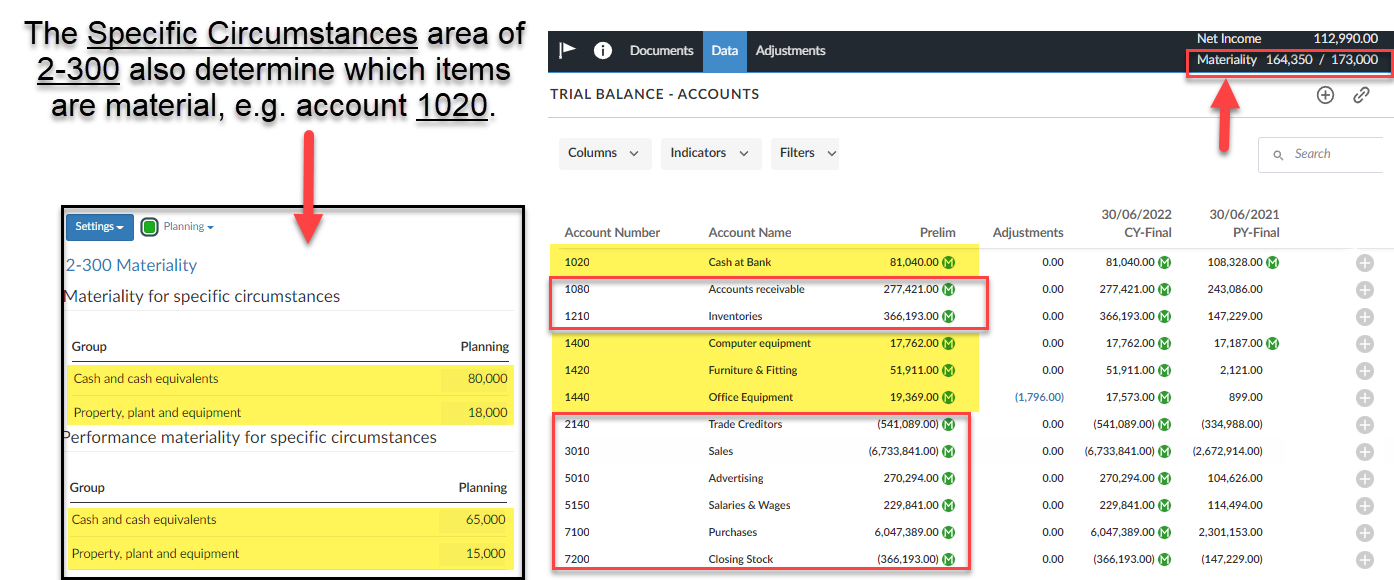Open the Indicators dropdown
1394x580 pixels.
pos(709,153)
